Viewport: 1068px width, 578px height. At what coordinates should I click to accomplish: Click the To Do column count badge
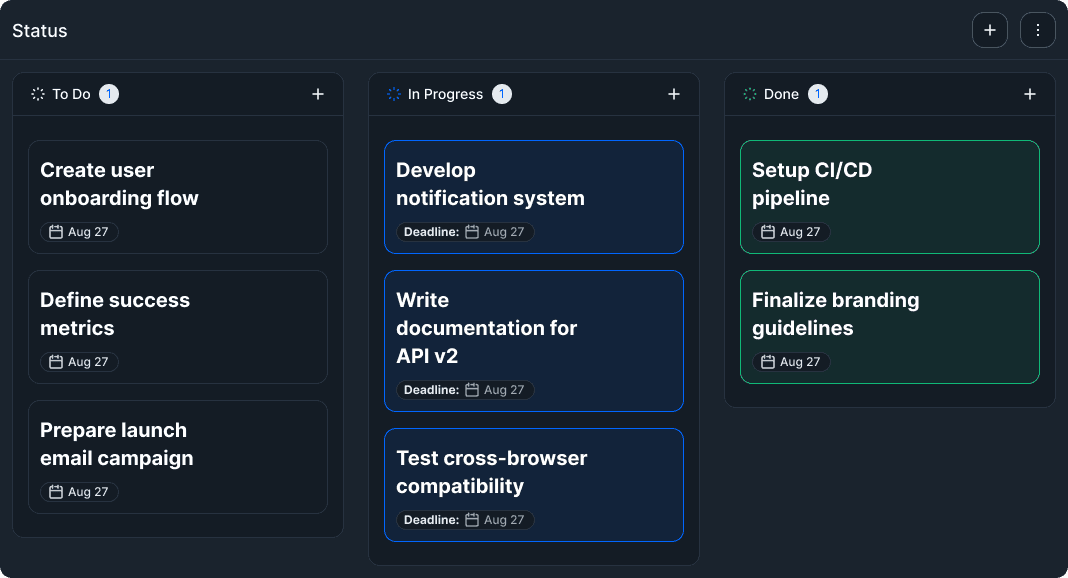(x=109, y=94)
